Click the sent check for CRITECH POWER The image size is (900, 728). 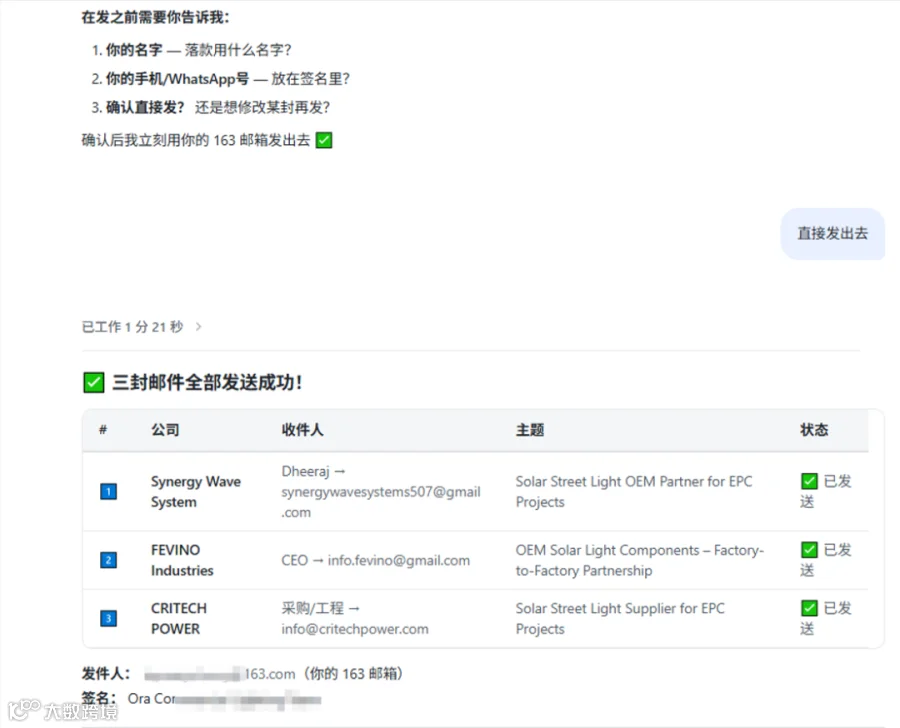[809, 608]
